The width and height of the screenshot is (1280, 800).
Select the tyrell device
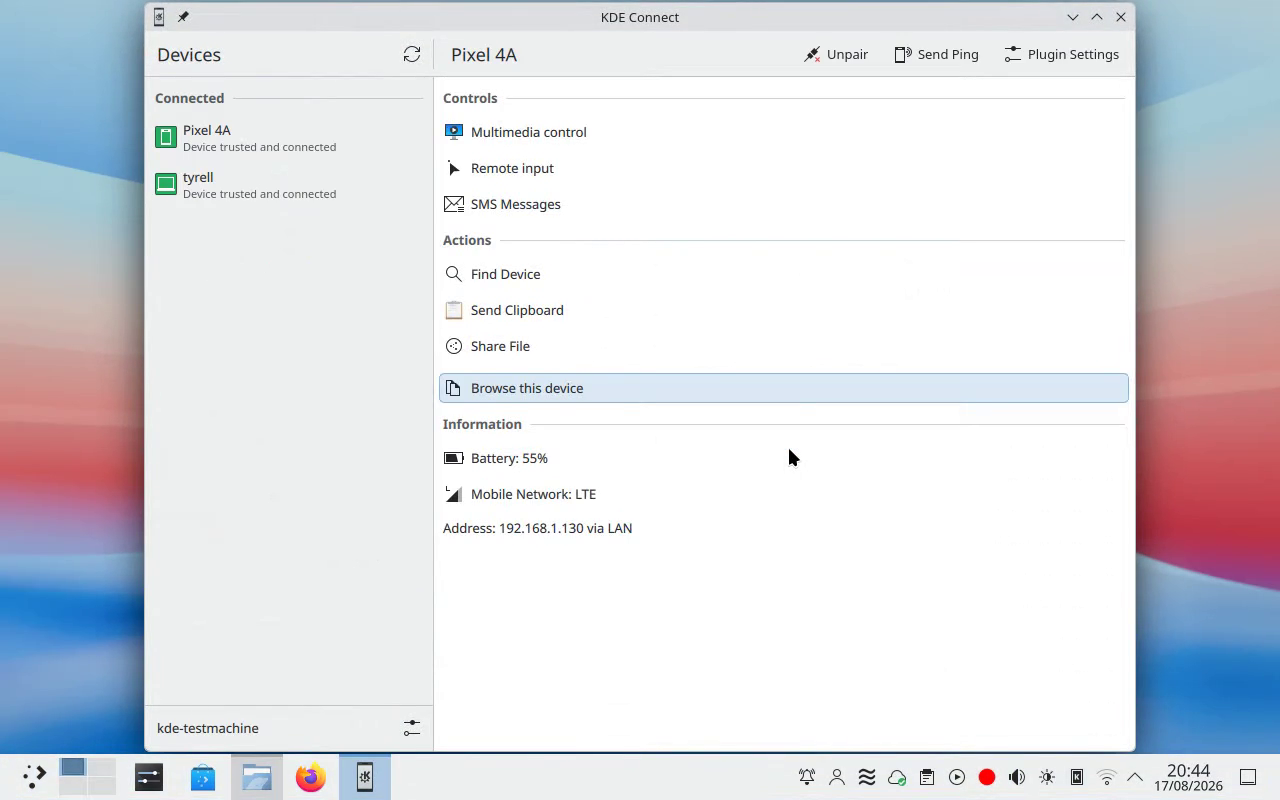[289, 185]
